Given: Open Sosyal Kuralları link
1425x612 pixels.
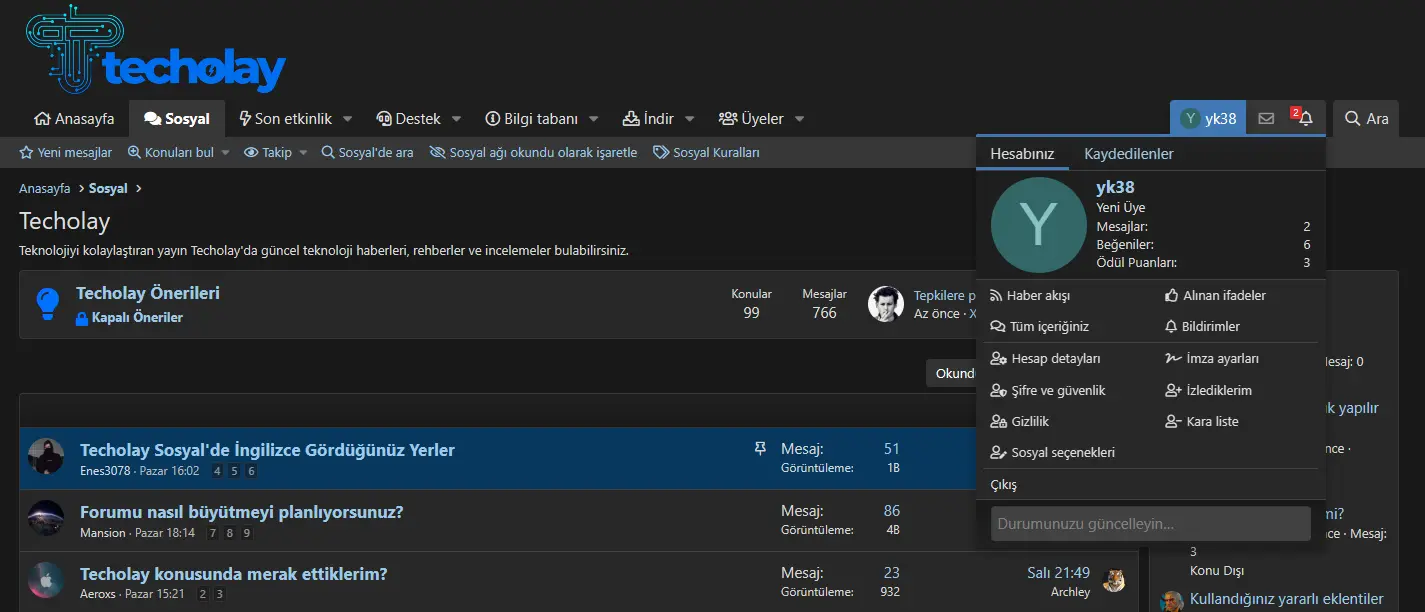Looking at the screenshot, I should [707, 153].
